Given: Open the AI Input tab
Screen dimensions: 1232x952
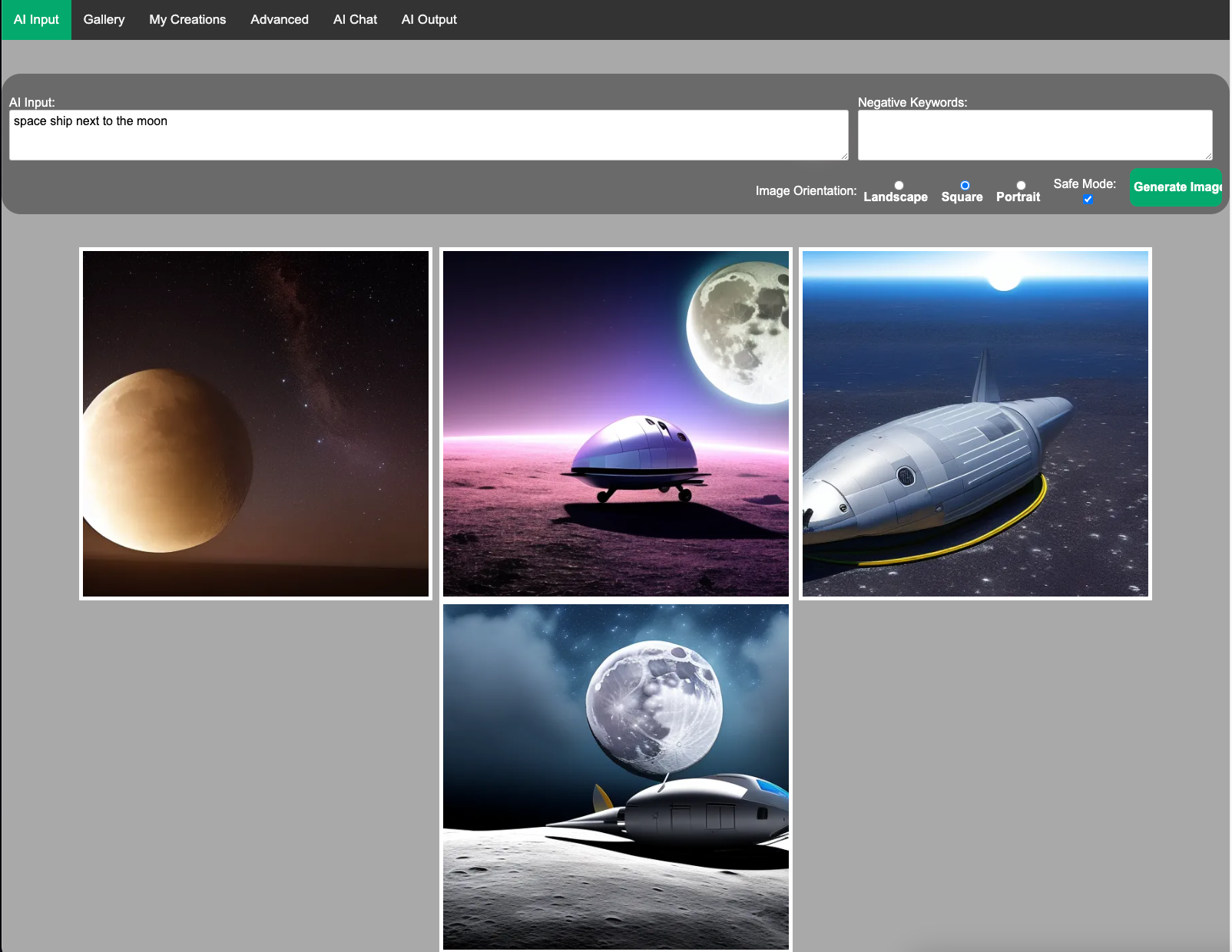Looking at the screenshot, I should tap(36, 20).
